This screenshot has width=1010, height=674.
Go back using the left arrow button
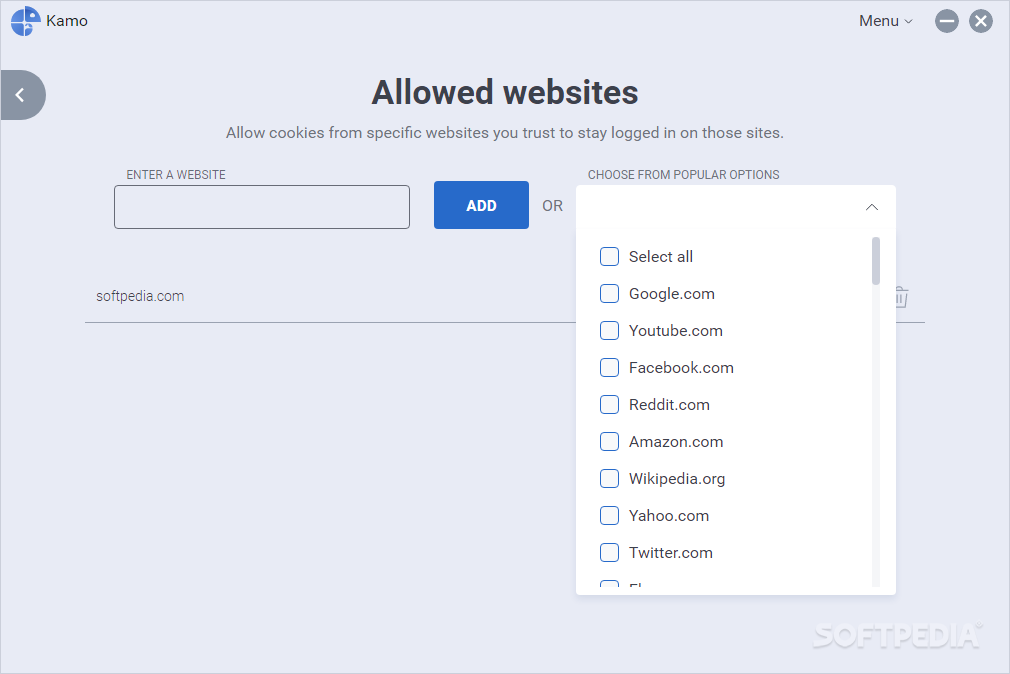[23, 95]
